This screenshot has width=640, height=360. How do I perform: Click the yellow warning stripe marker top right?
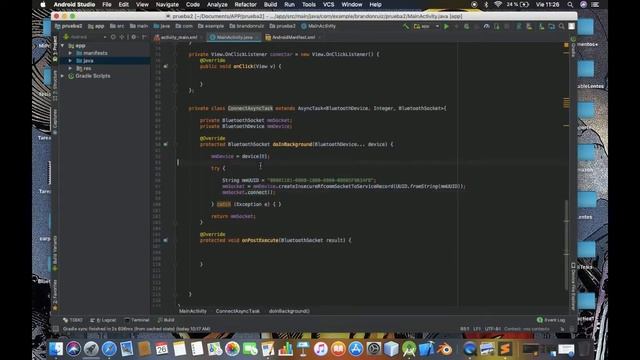click(566, 45)
